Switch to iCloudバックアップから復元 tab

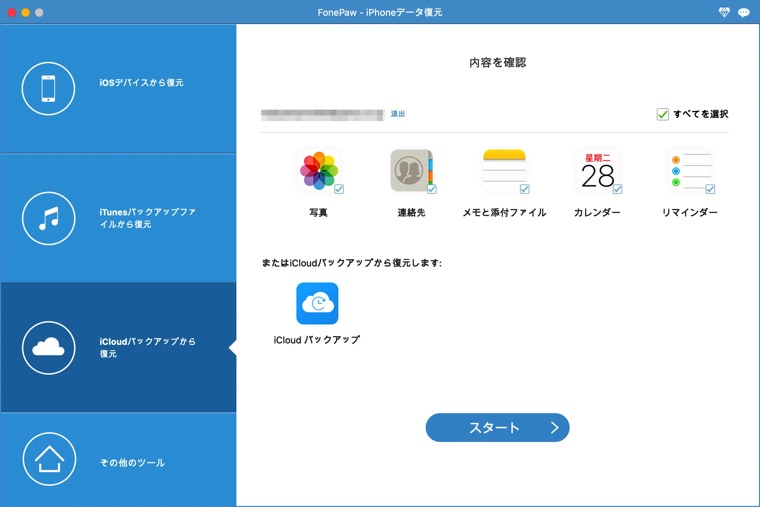pyautogui.click(x=118, y=348)
